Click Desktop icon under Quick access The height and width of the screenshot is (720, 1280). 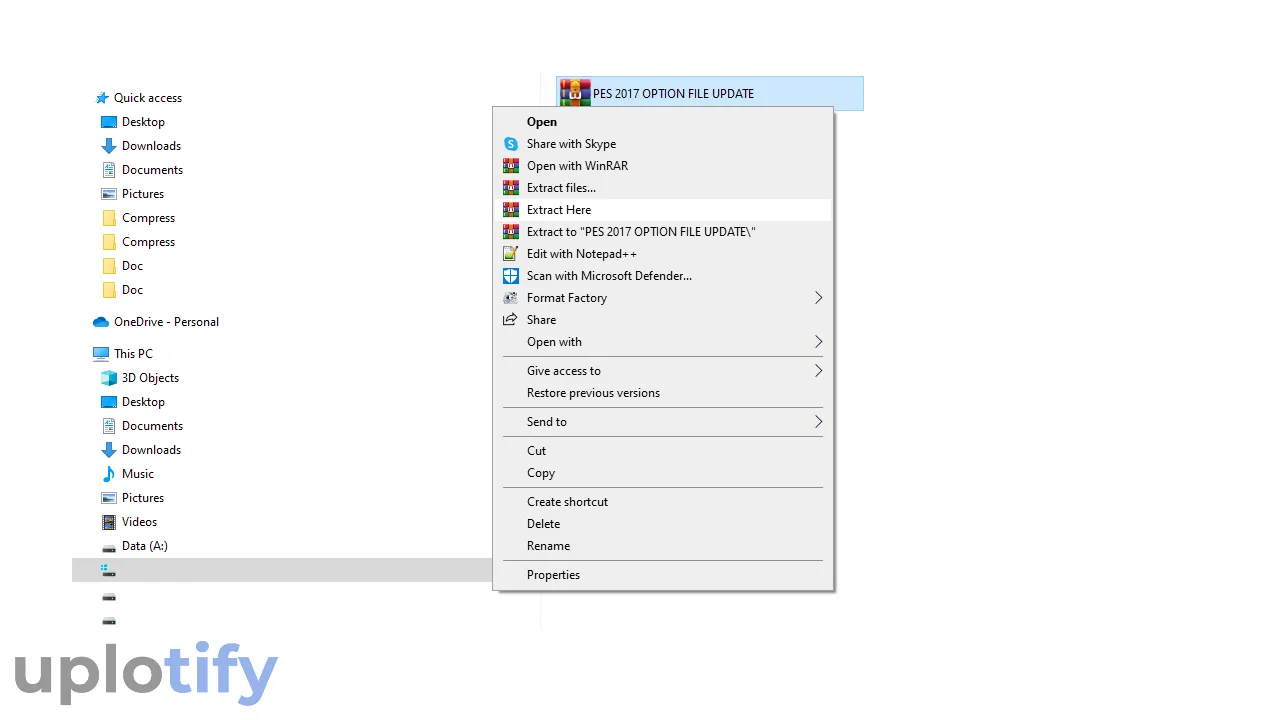pos(109,122)
